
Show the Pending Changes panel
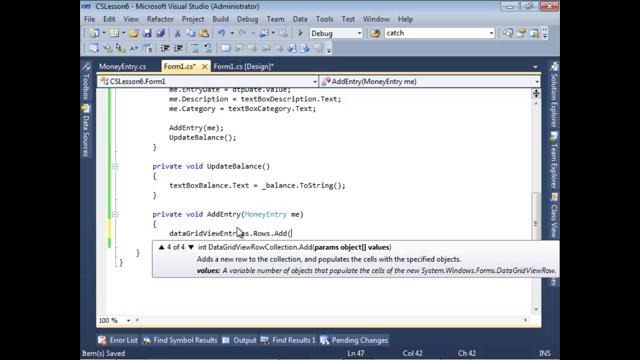(x=354, y=340)
